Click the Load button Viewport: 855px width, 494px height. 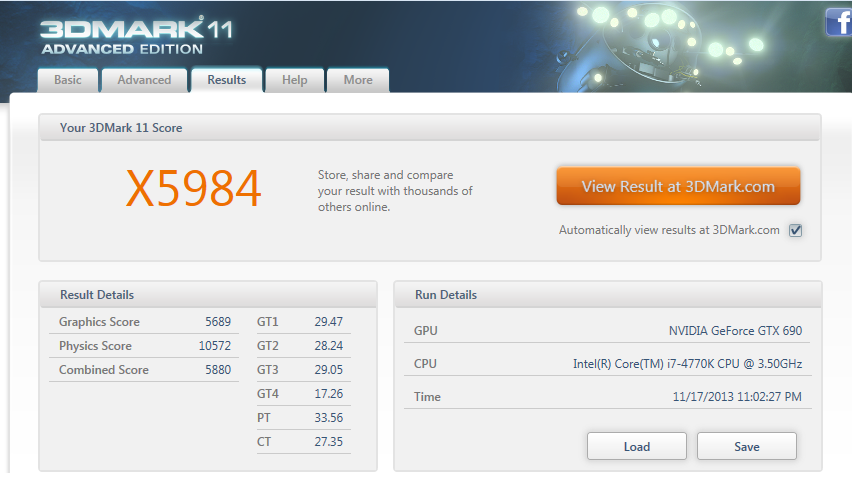pyautogui.click(x=636, y=446)
